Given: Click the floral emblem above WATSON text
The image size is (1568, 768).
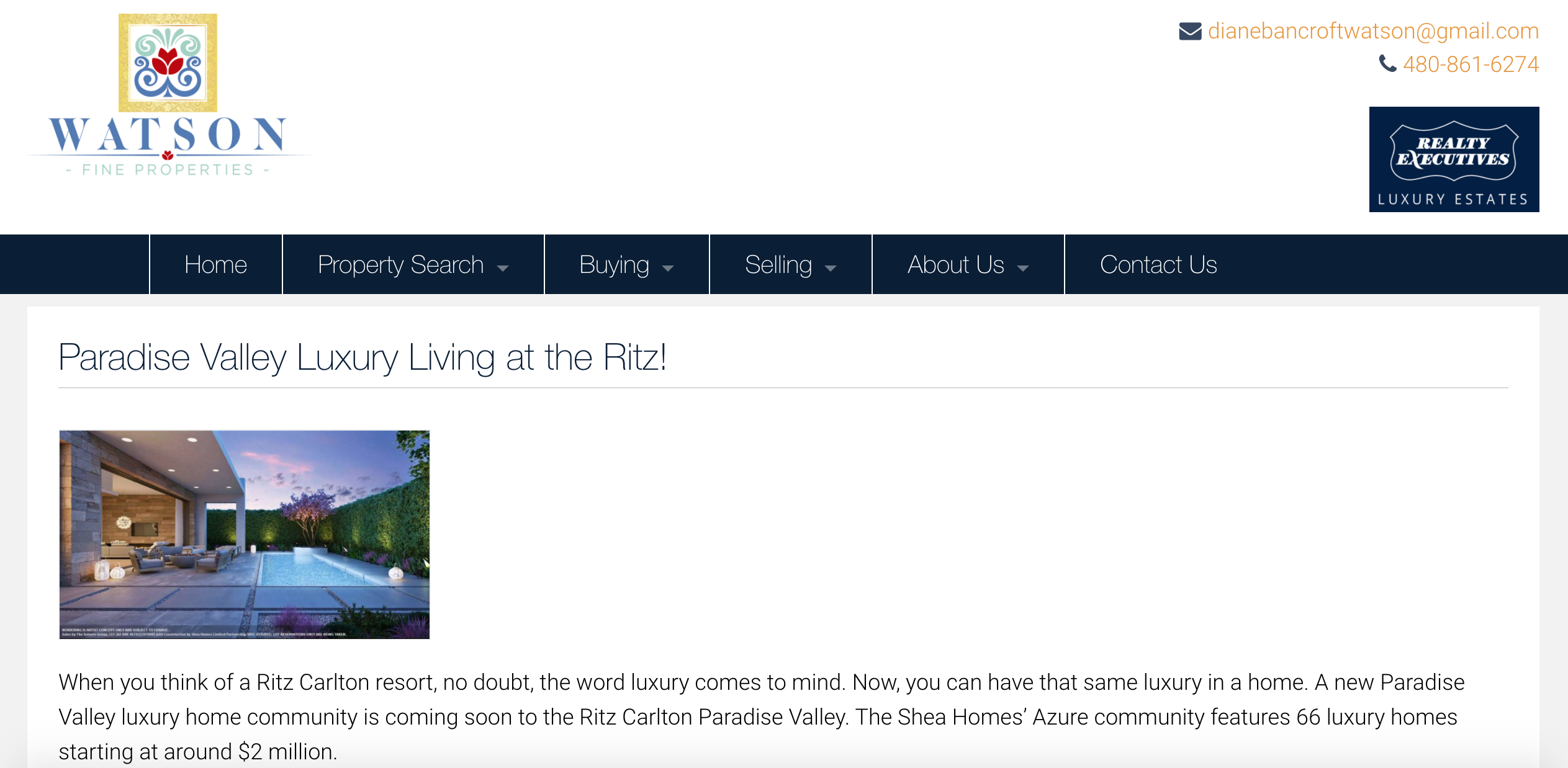Looking at the screenshot, I should pos(168,63).
